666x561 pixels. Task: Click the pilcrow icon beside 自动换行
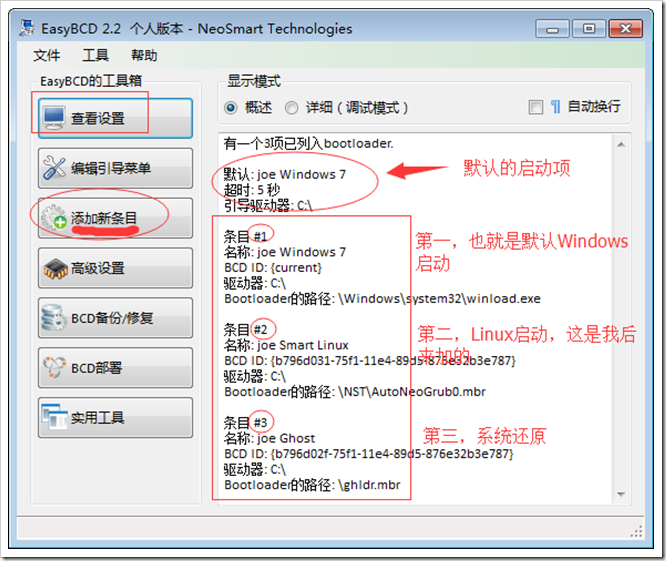pos(556,107)
